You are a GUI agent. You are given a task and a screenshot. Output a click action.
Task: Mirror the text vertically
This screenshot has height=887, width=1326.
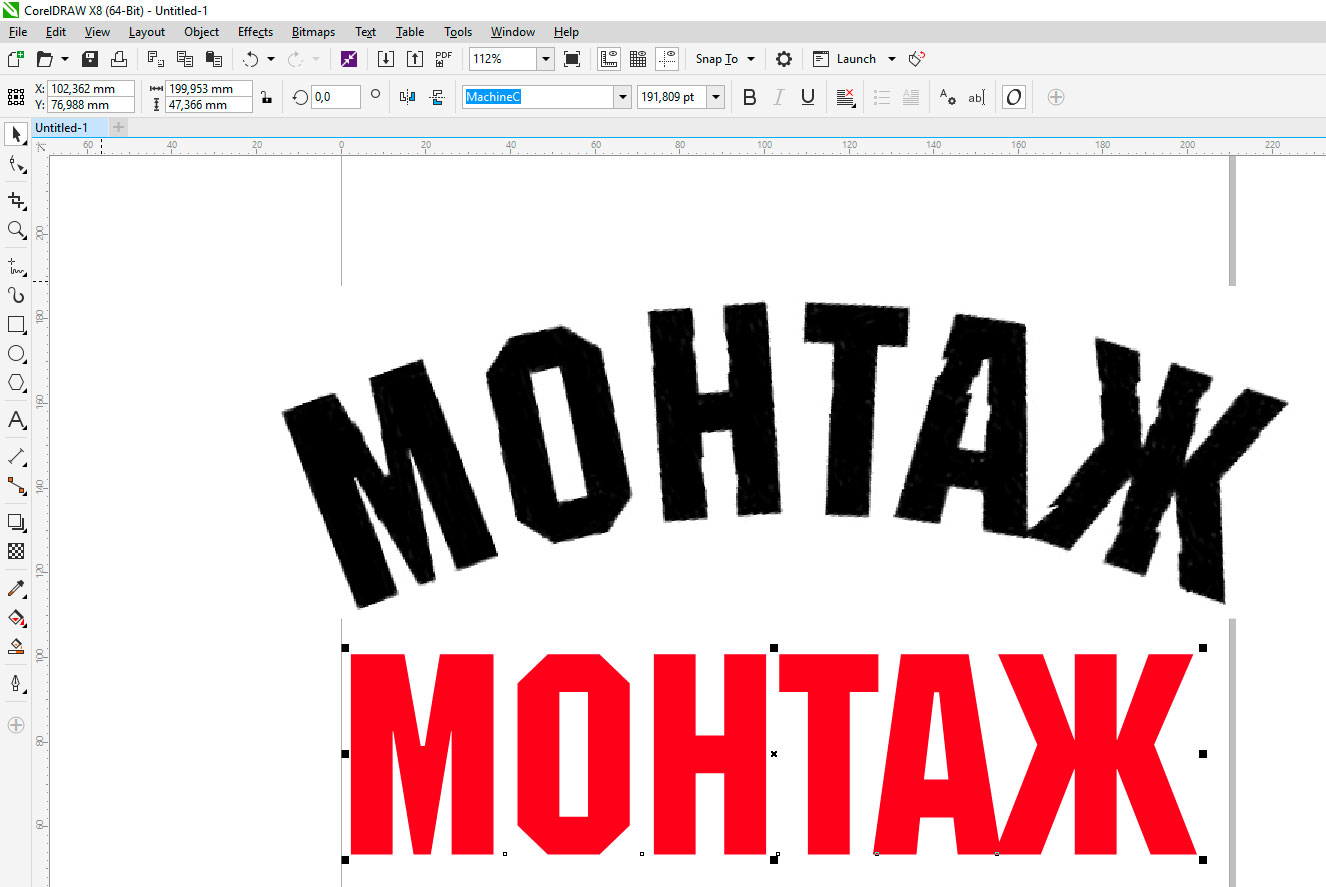[x=437, y=97]
